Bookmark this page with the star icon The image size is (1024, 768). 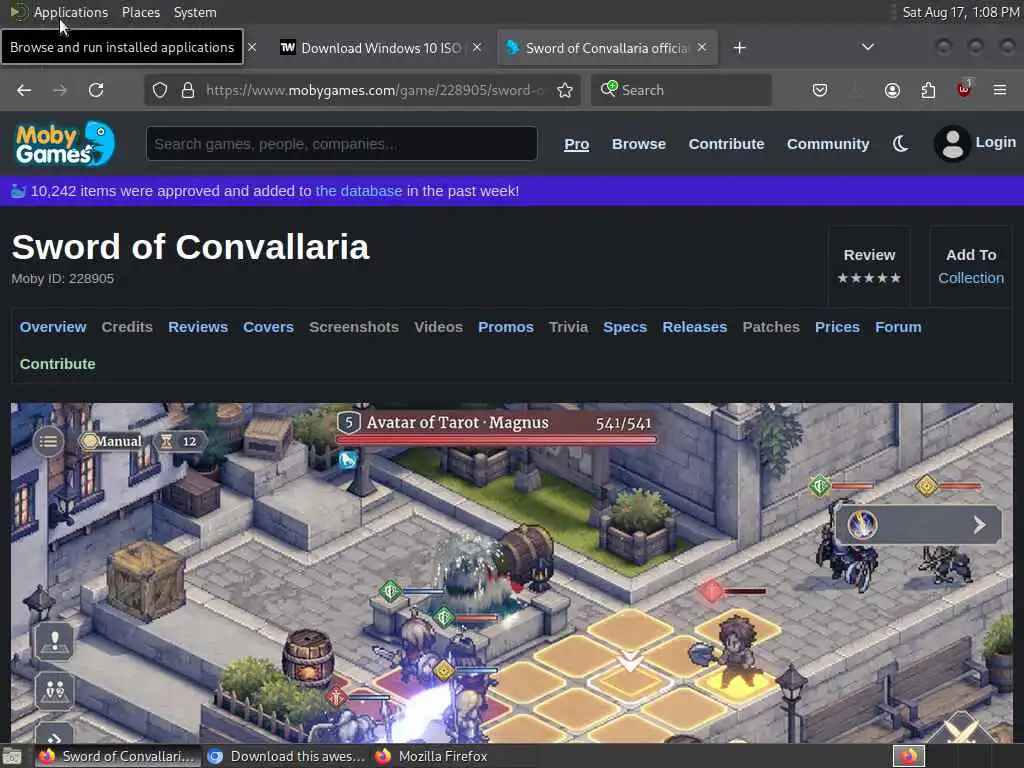(565, 90)
